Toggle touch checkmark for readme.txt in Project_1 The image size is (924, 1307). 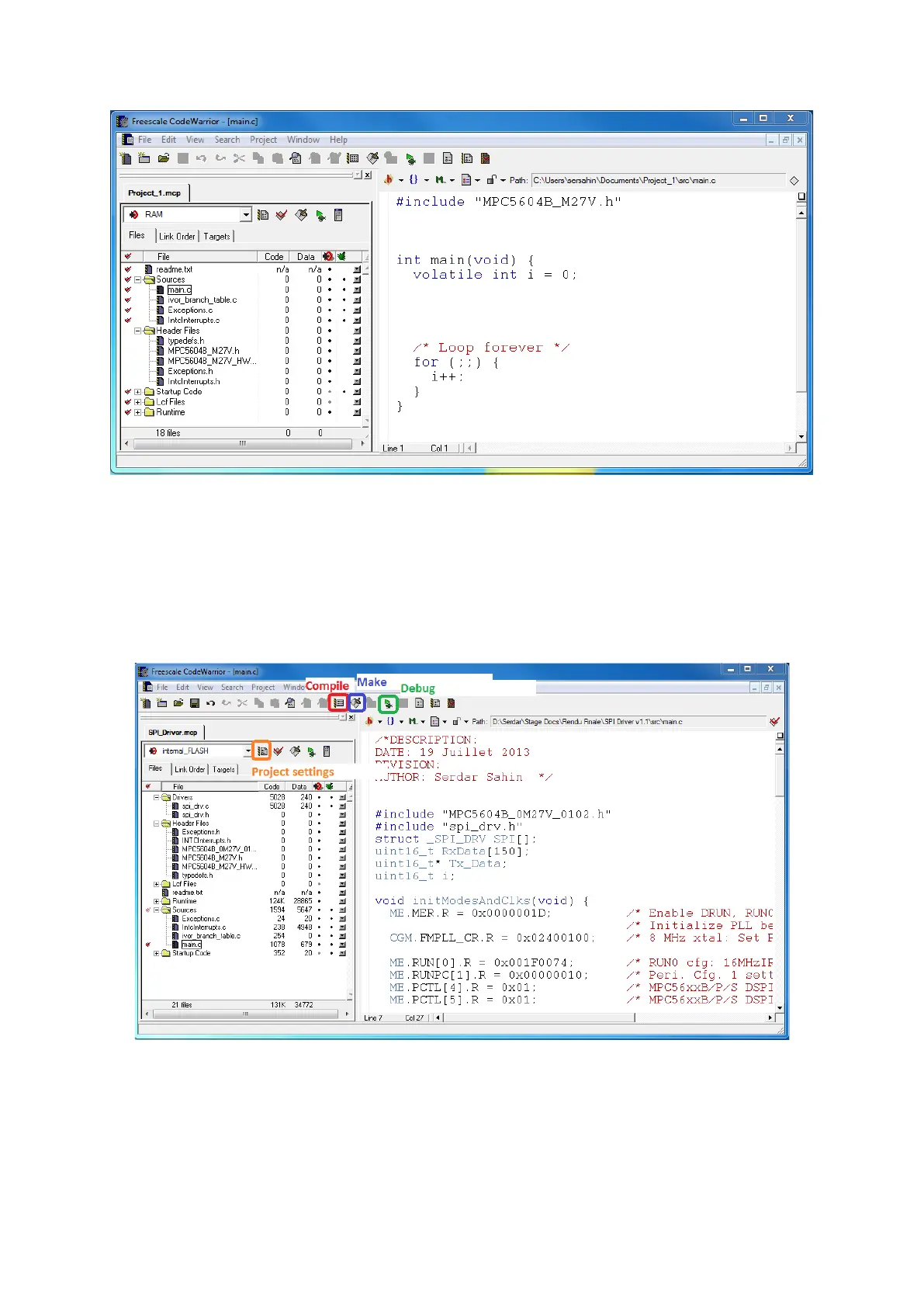pyautogui.click(x=128, y=269)
